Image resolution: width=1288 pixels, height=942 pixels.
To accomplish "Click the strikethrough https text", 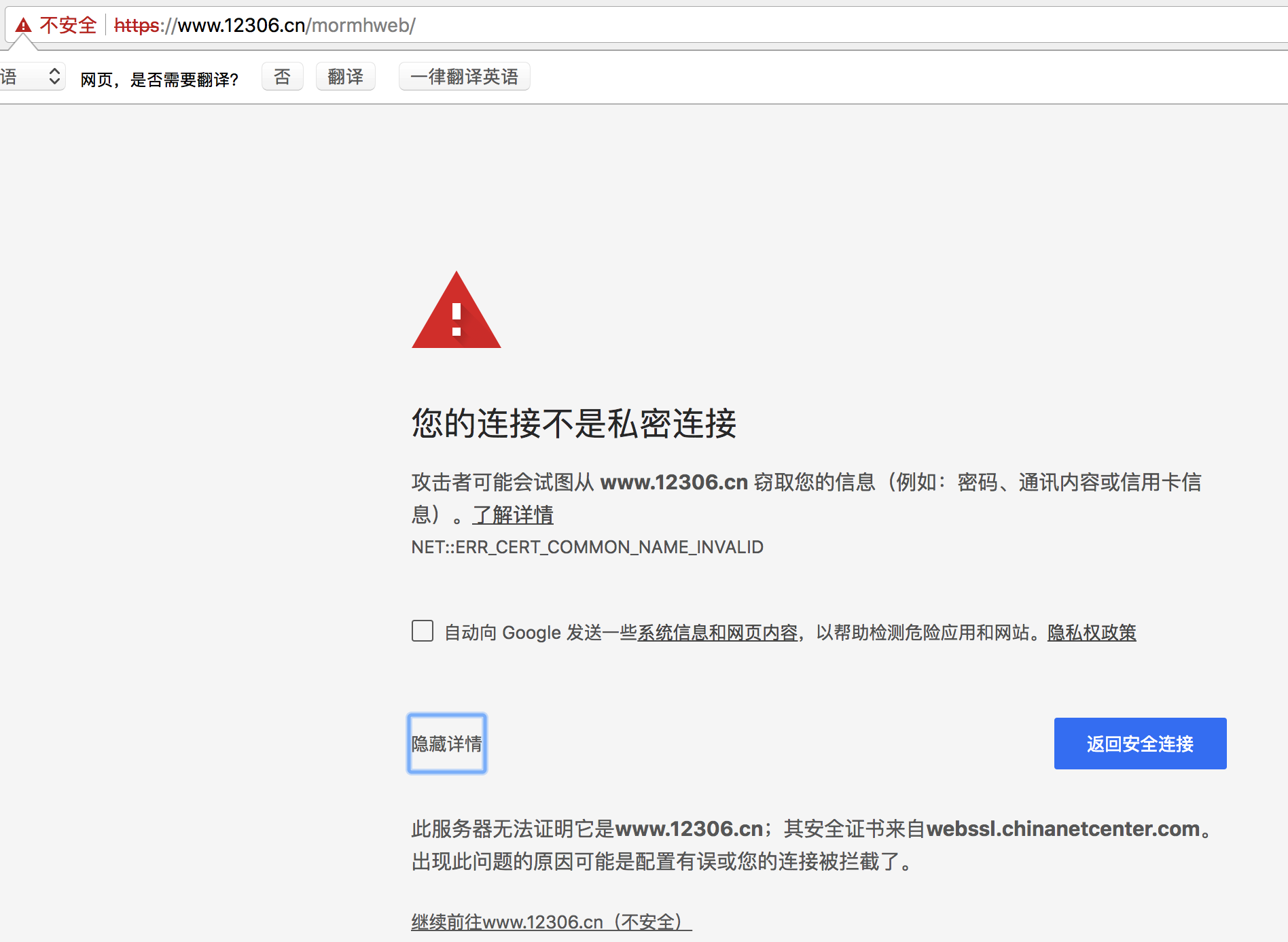I will [x=136, y=25].
